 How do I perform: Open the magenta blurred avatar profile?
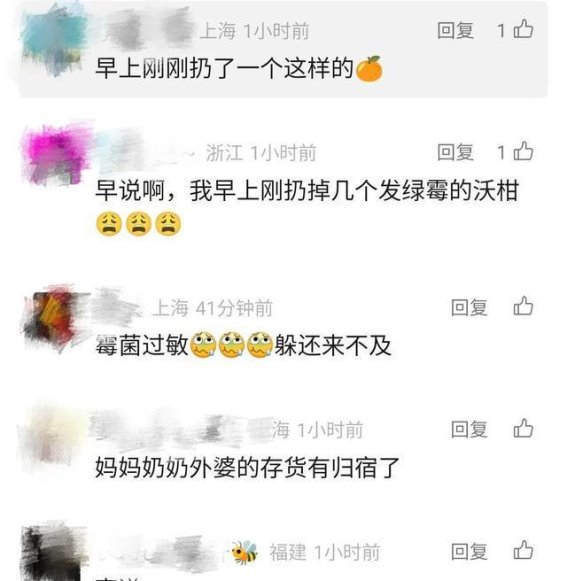56,154
